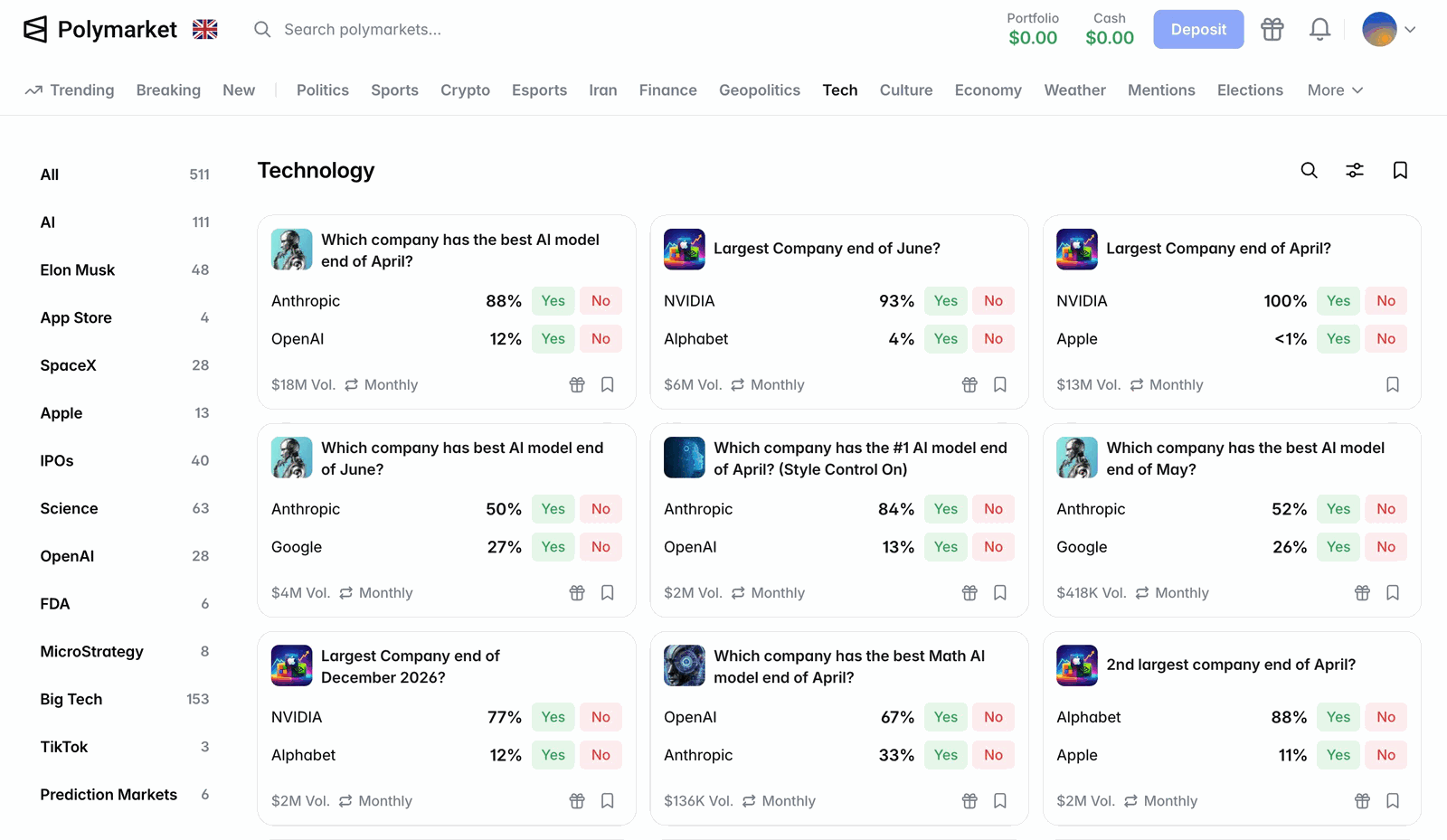Open the account menu chevron beside avatar
1447x840 pixels.
(1412, 29)
